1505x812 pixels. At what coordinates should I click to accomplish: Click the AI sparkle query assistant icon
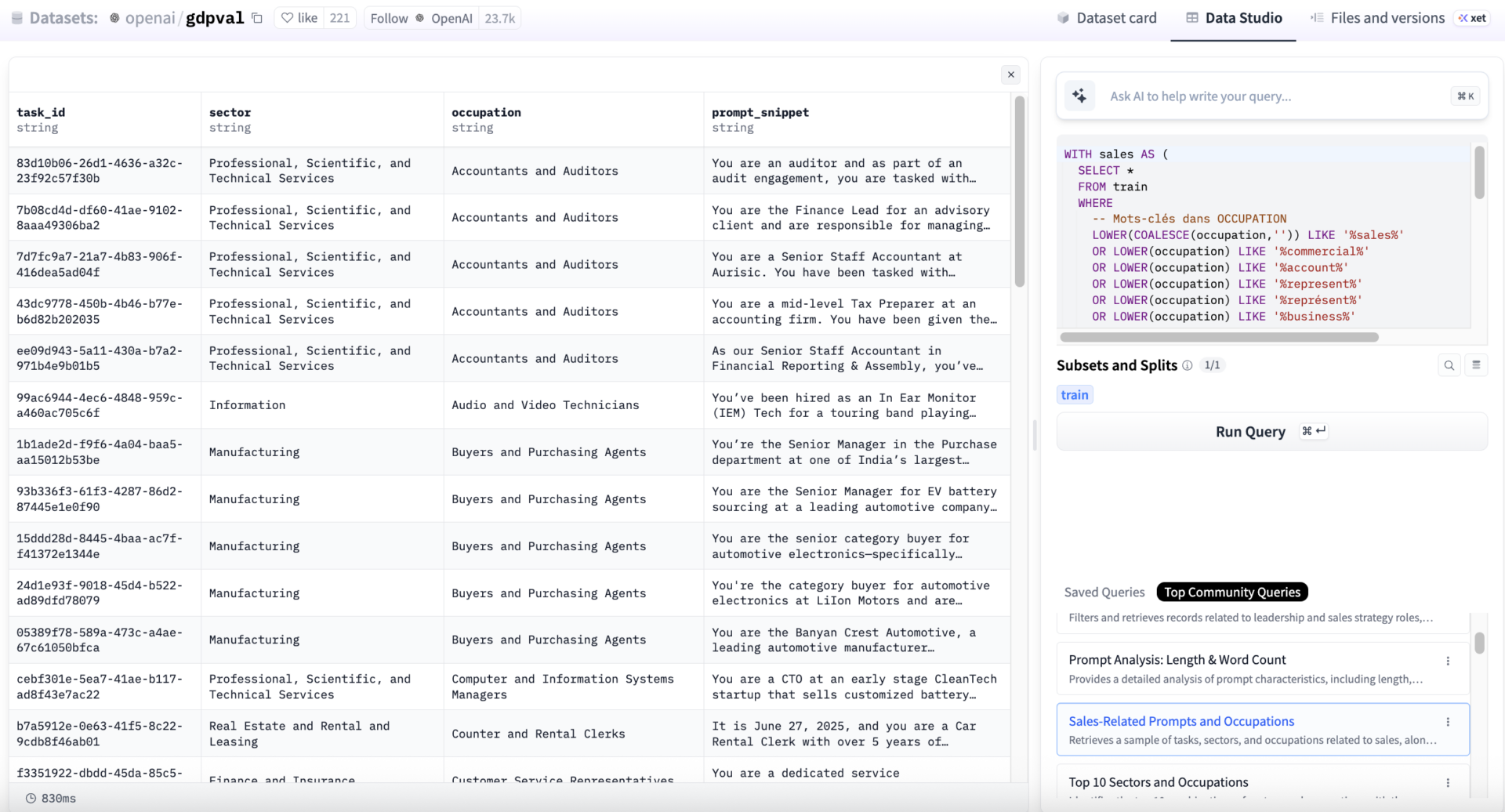pos(1079,96)
